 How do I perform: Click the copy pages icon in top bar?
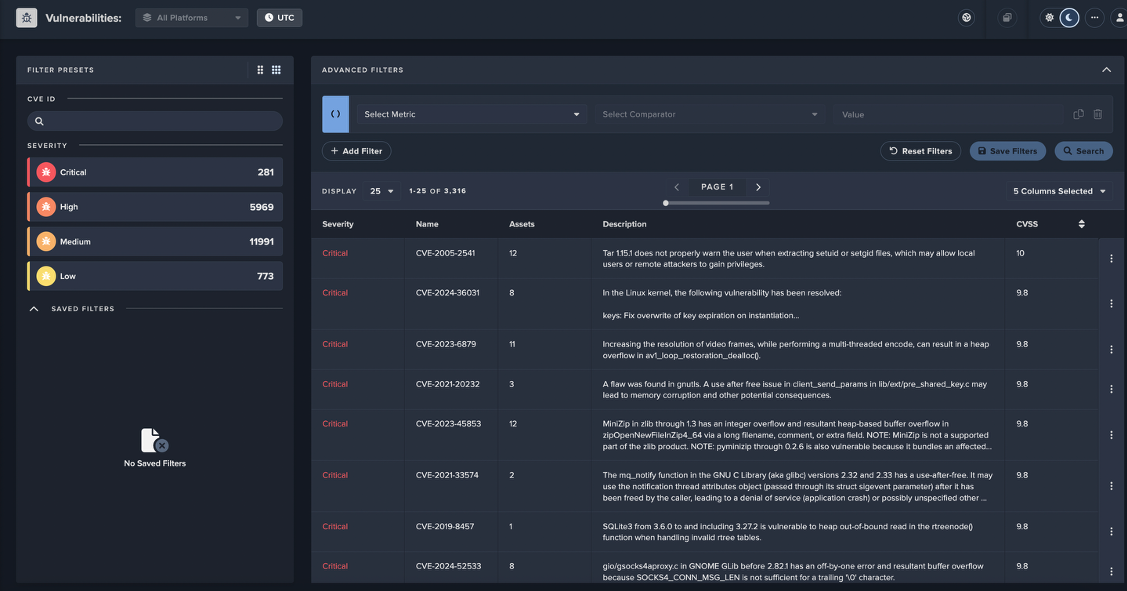[1006, 17]
